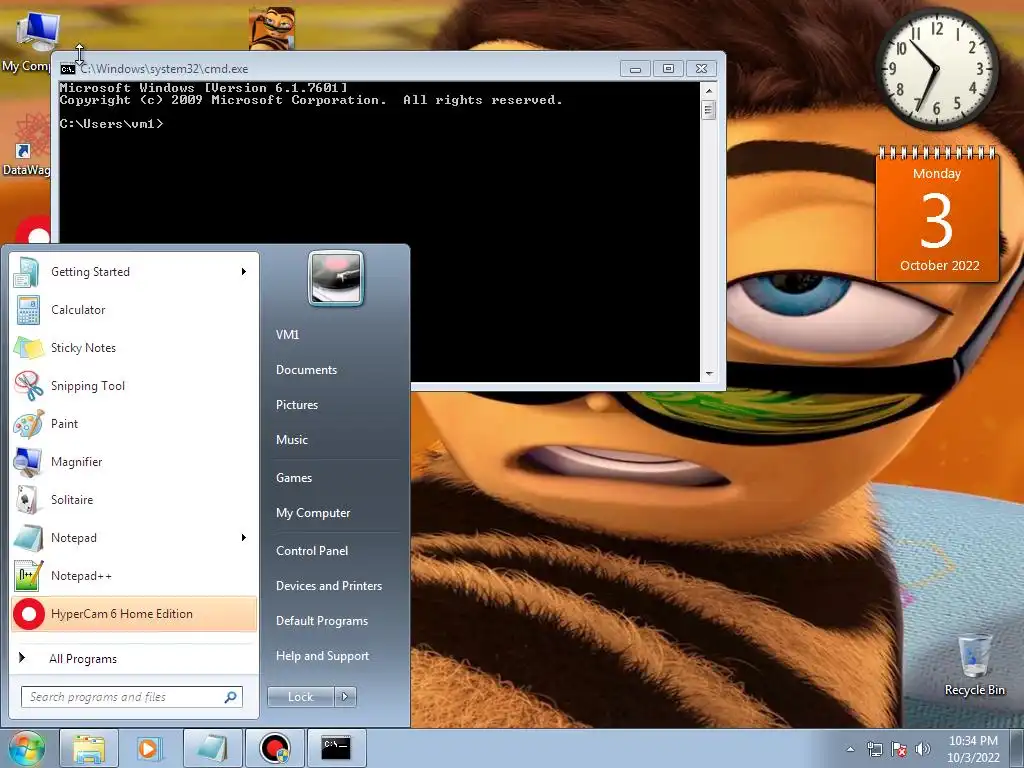Click the Notepad++ icon

[28, 575]
